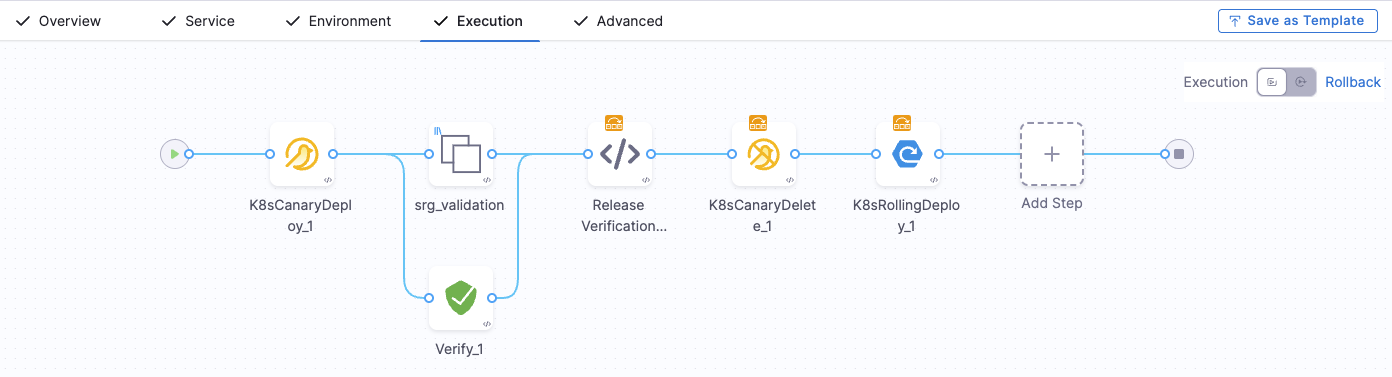Click code marker on K8sRollingDeploy_1 node corner

tap(933, 180)
